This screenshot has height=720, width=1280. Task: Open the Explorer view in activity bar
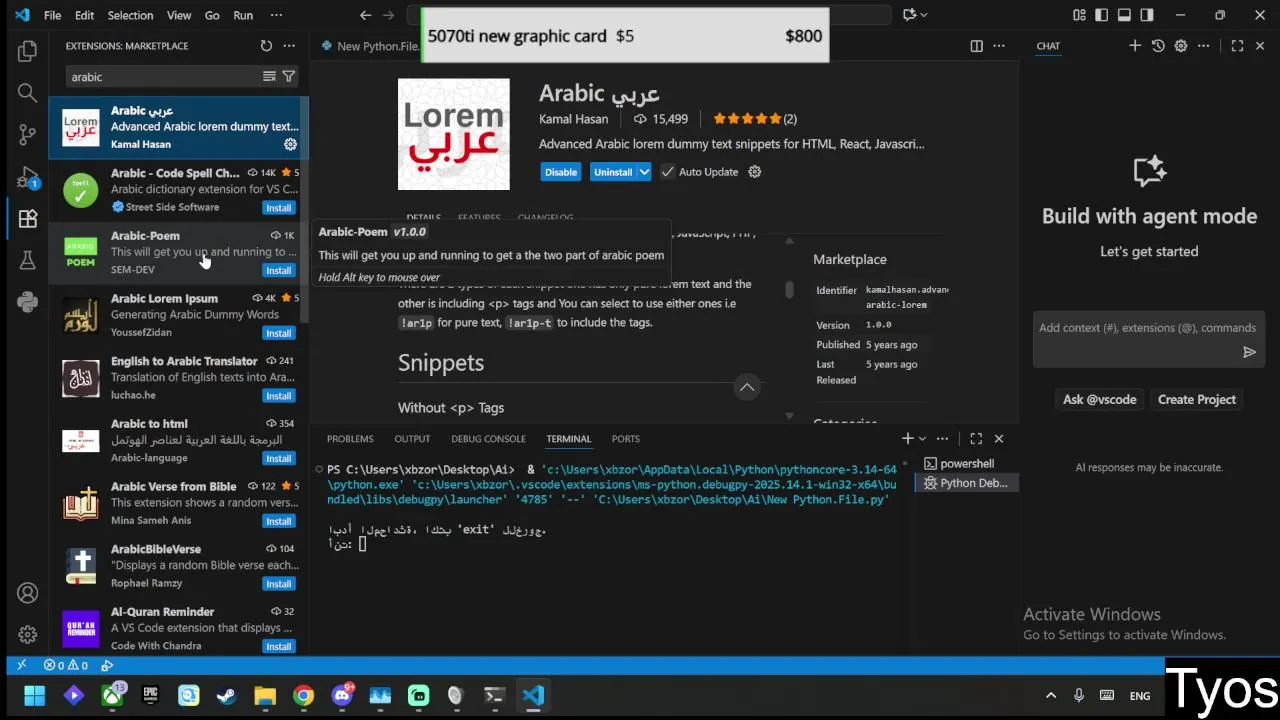(27, 50)
